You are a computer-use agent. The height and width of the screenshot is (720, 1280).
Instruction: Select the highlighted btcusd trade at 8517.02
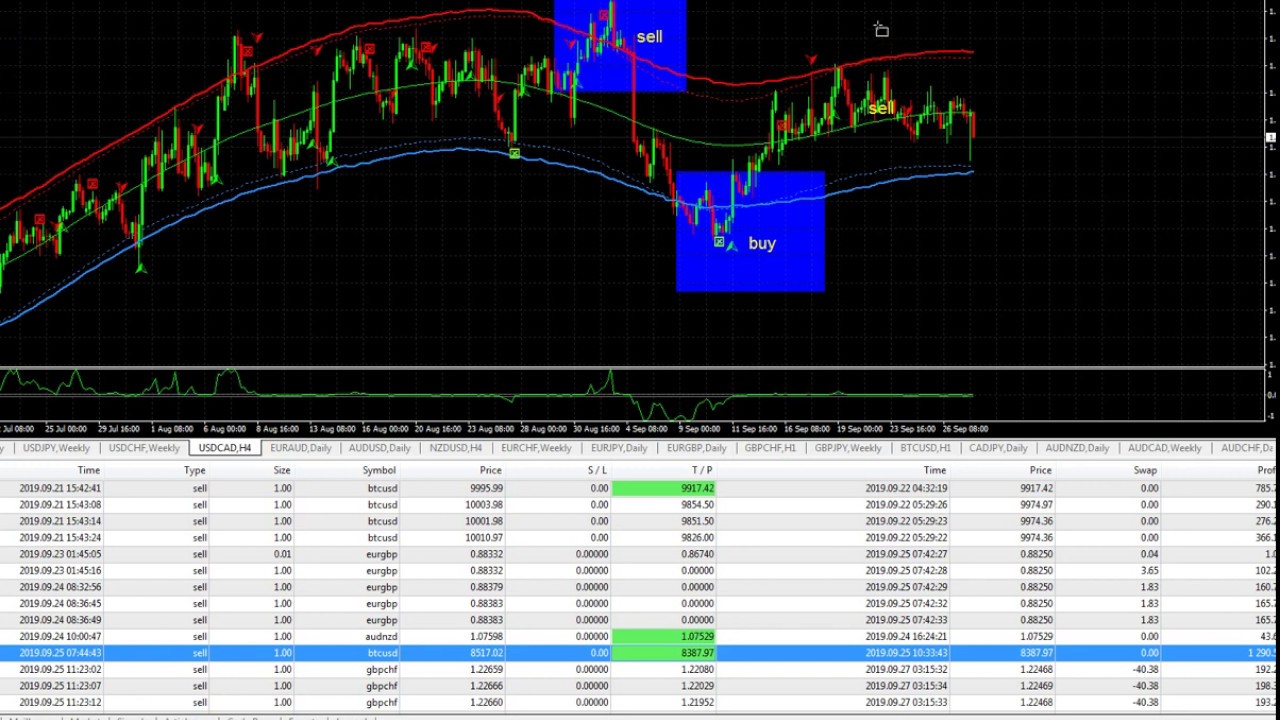[382, 653]
